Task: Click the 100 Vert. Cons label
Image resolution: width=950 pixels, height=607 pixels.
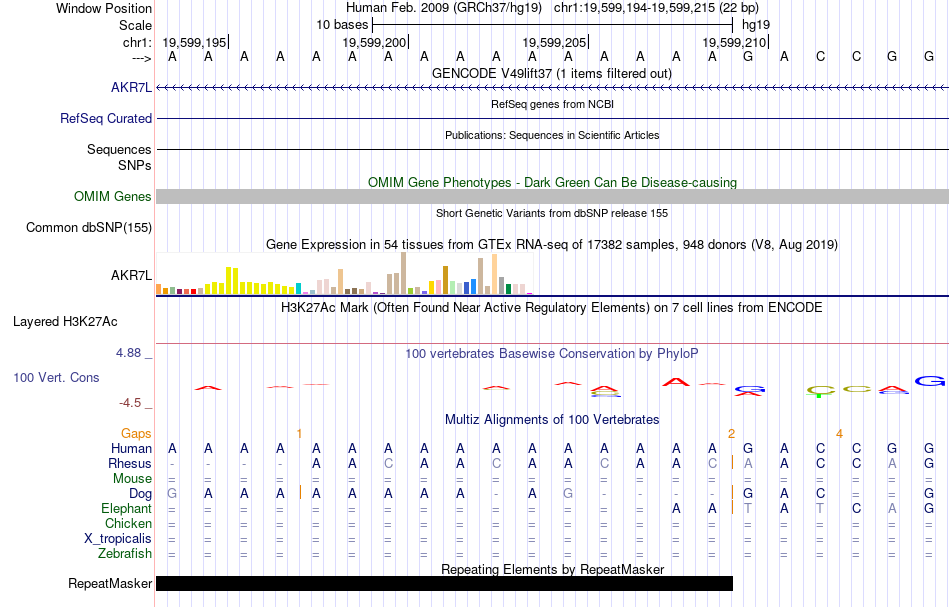Action: 56,377
